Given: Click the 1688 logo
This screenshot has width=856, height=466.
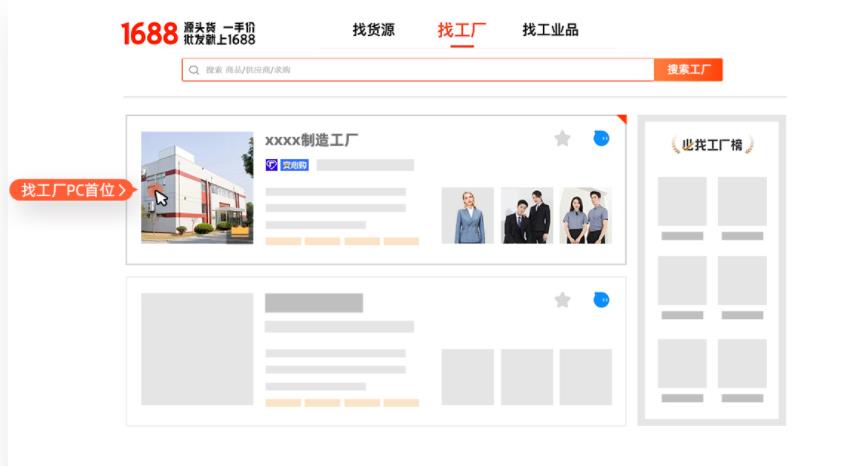Looking at the screenshot, I should [149, 33].
